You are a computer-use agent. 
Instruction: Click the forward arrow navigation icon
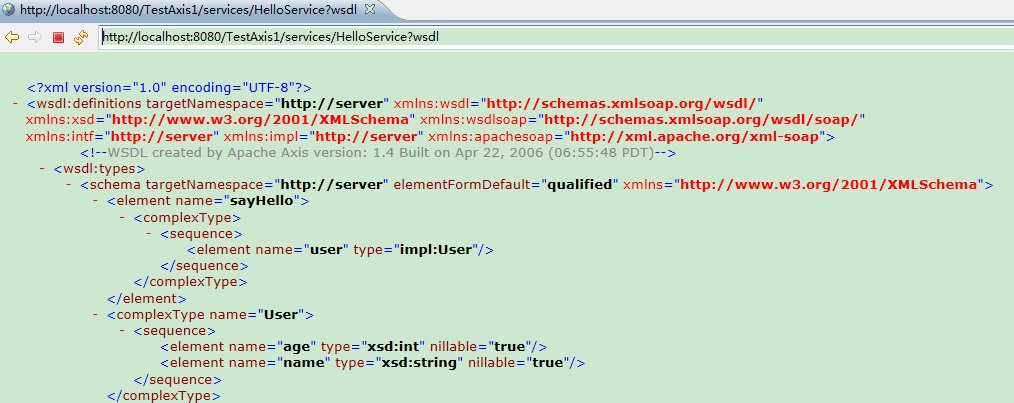coord(35,38)
